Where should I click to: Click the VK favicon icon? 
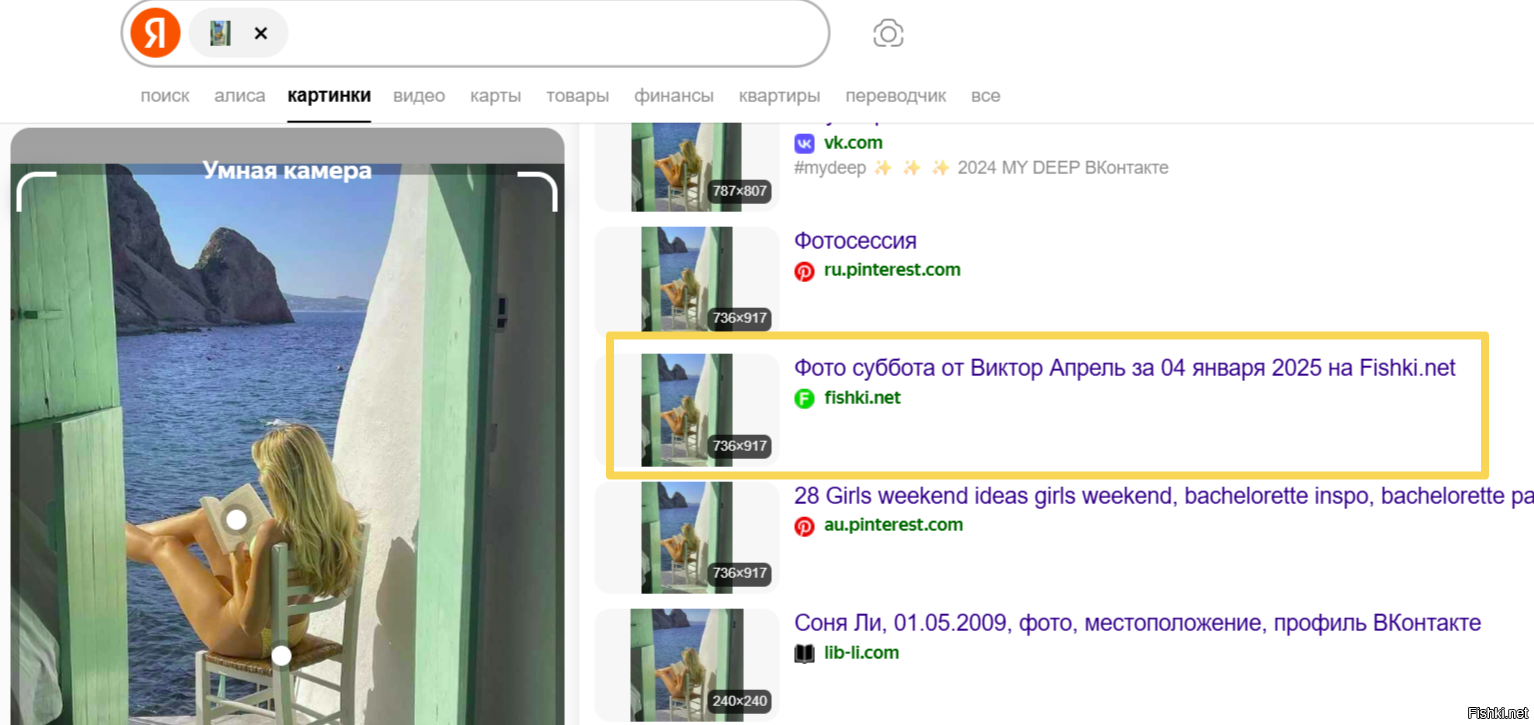click(804, 143)
